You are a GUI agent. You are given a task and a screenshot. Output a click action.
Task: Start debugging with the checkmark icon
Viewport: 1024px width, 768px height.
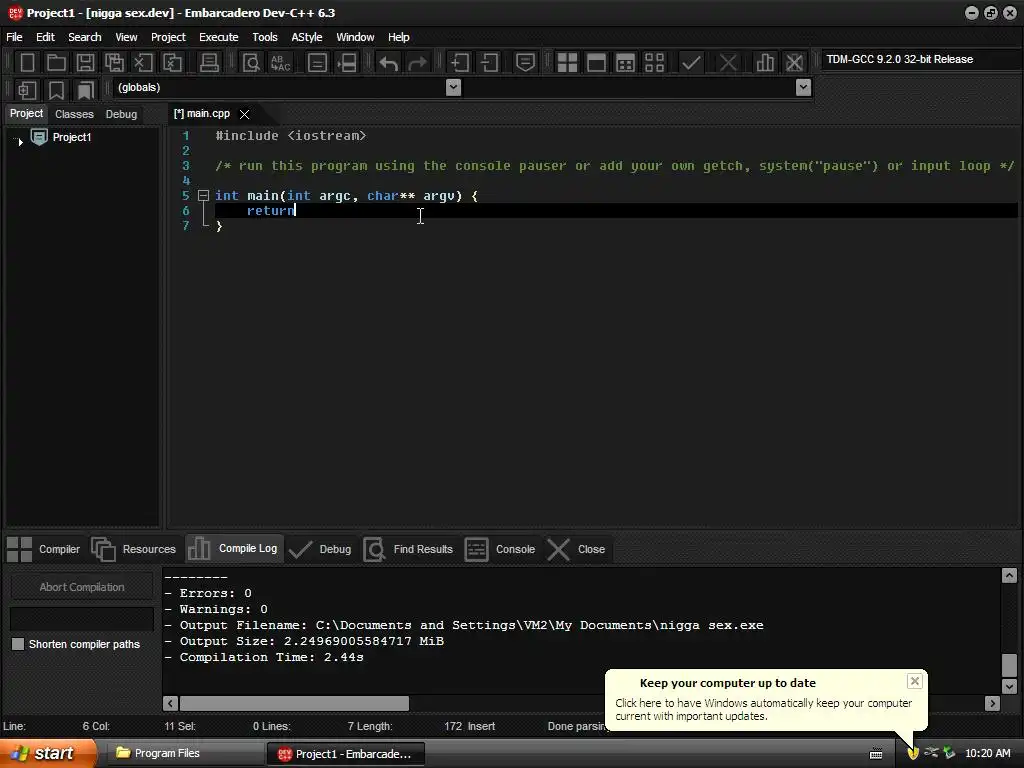pos(691,63)
